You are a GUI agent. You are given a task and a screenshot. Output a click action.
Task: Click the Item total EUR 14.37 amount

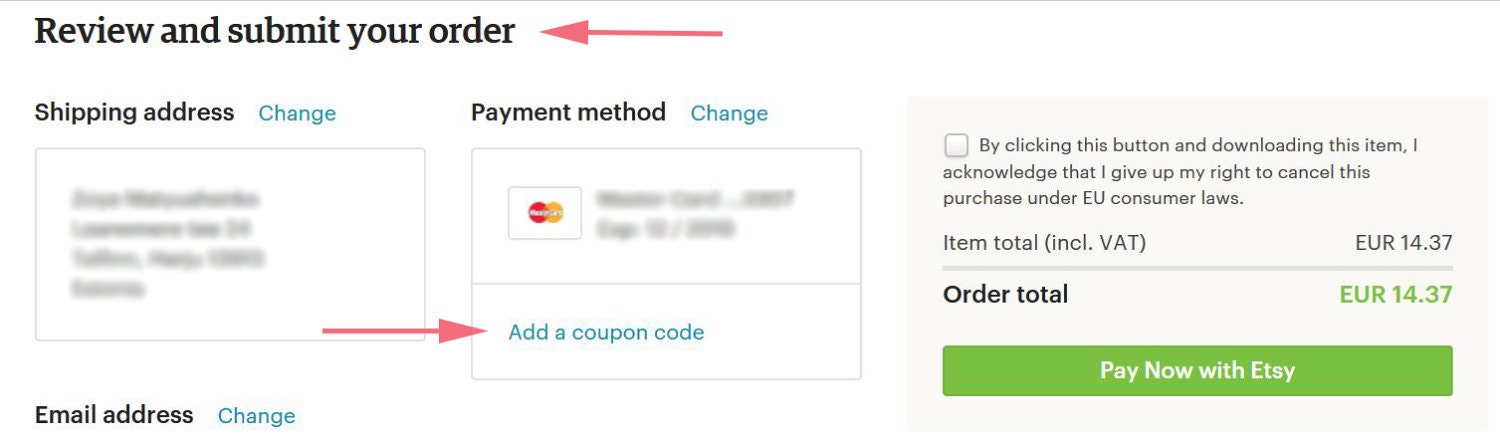pos(1404,242)
